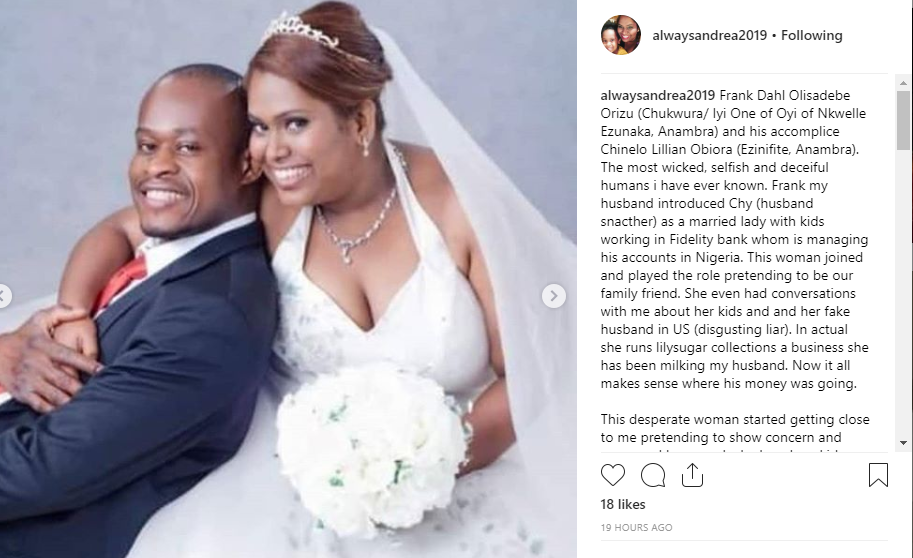The height and width of the screenshot is (558, 913).
Task: Click the caption scrollbar thumb
Action: coord(903,120)
